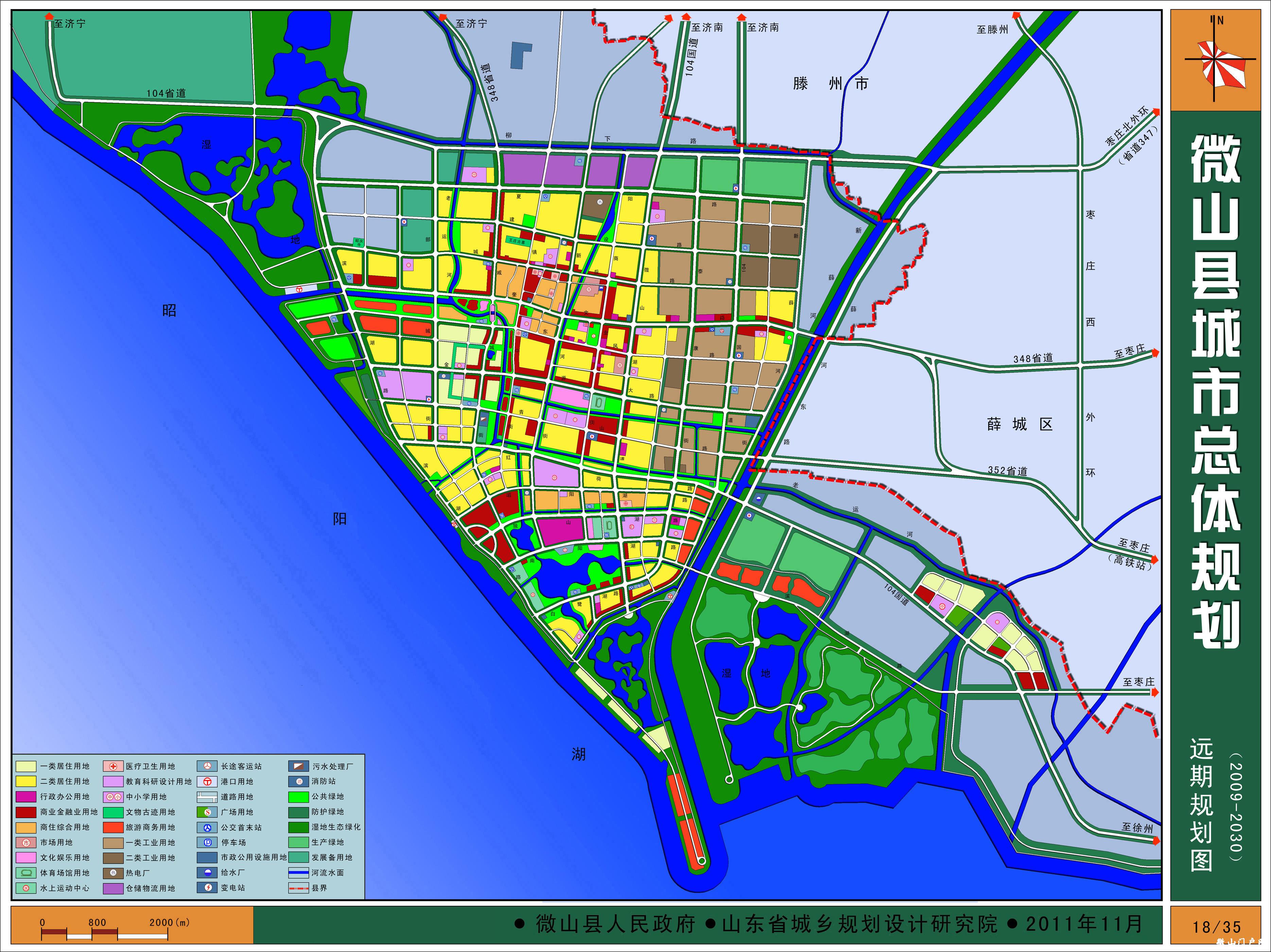Click the 水上运动中心 legend icon
Image resolution: width=1271 pixels, height=952 pixels.
26,888
